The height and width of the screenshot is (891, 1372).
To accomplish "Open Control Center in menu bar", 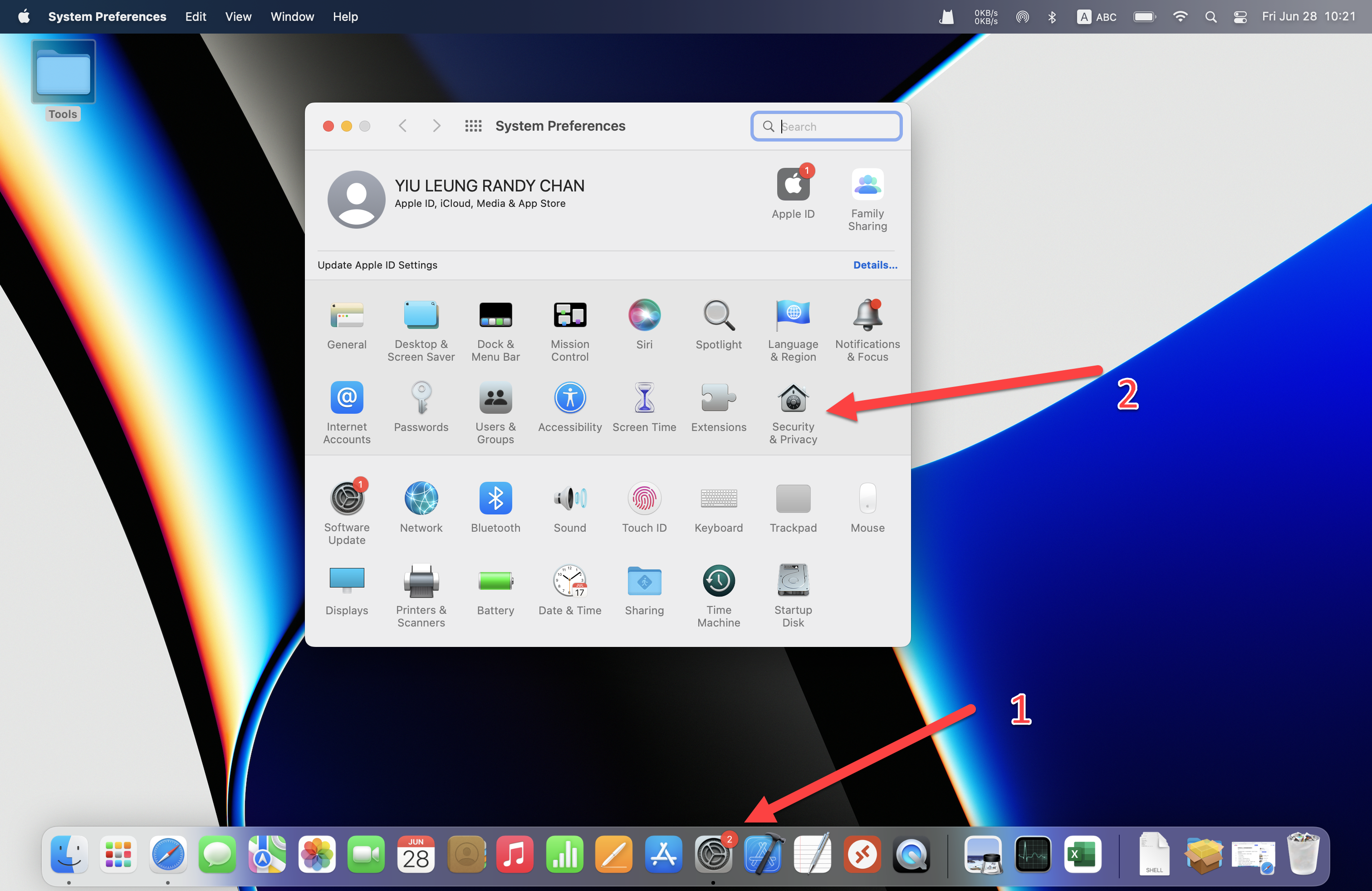I will tap(1240, 17).
